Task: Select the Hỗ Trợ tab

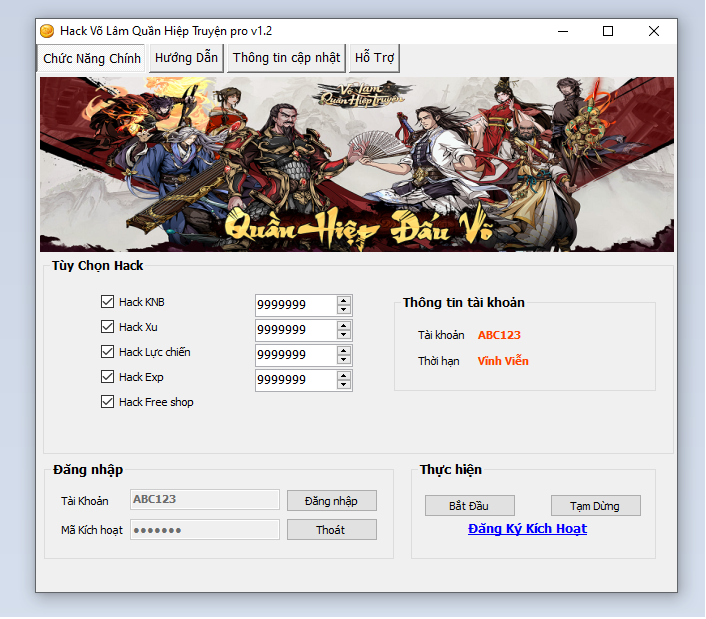Action: 374,58
